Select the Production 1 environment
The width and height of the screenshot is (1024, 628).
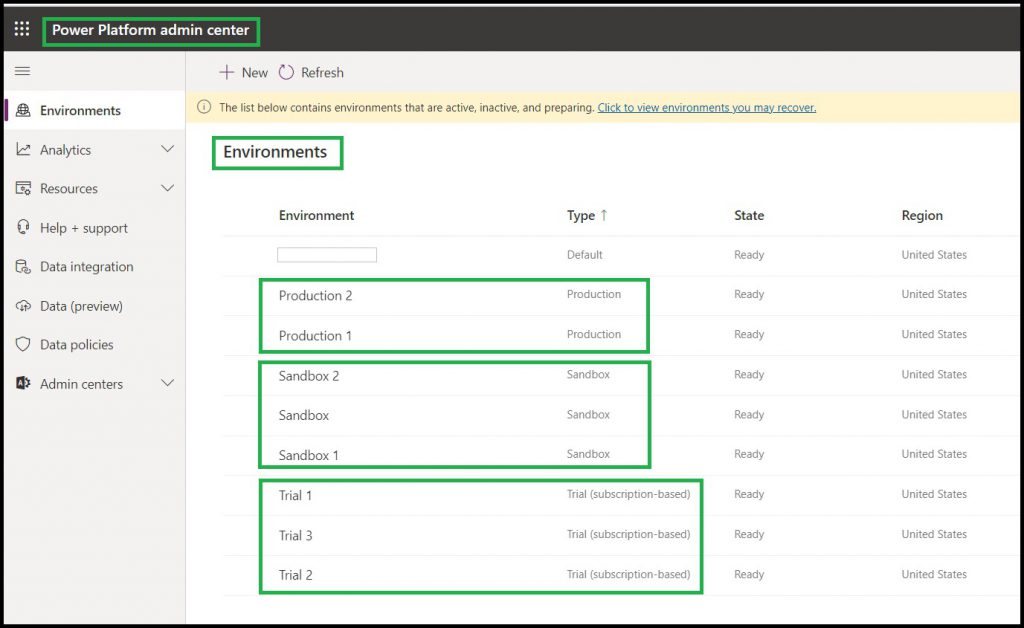pyautogui.click(x=315, y=336)
